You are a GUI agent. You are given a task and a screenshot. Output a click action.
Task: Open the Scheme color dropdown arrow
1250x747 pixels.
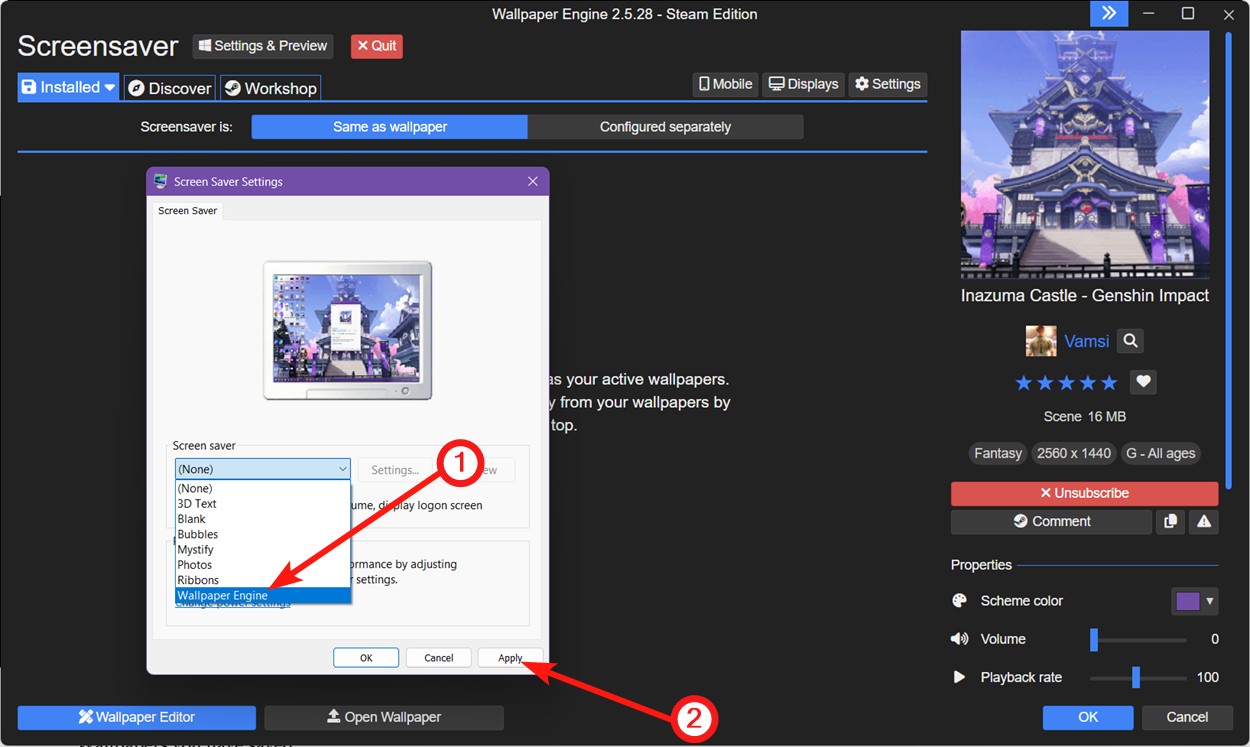1209,600
